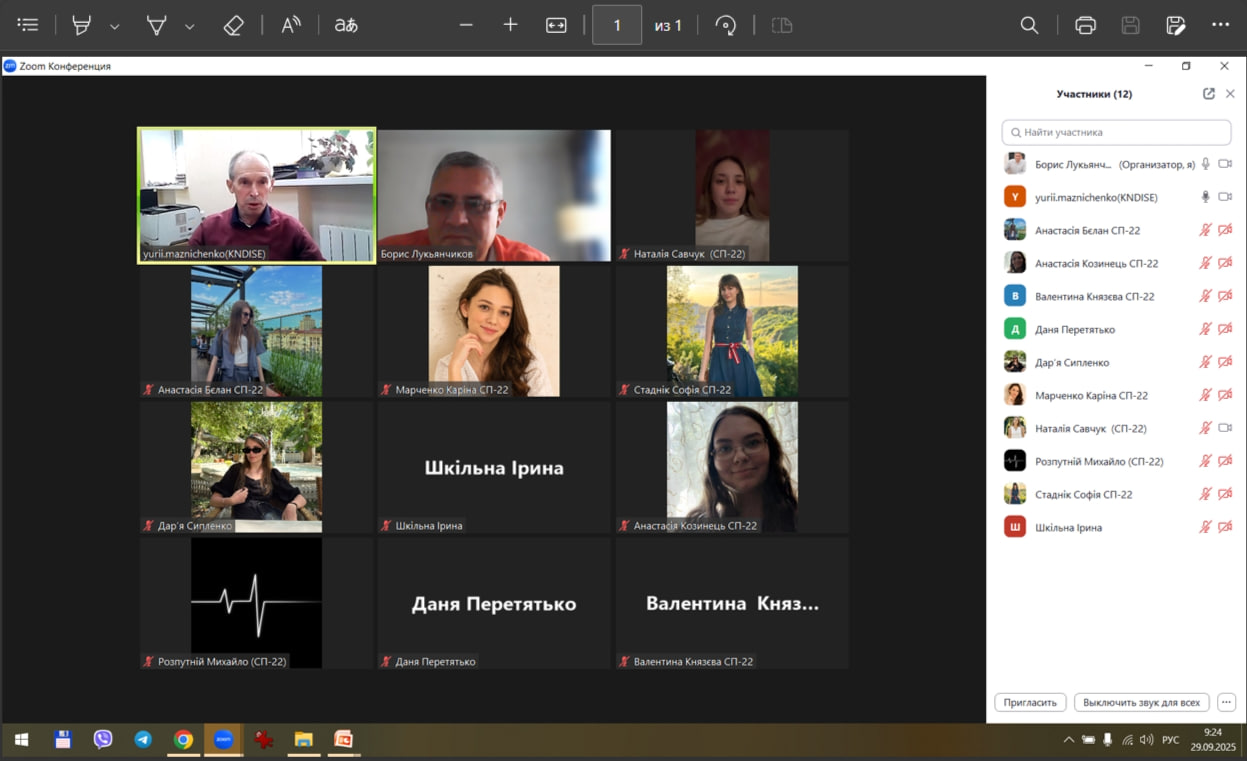Click the translate icon
1247x761 pixels.
click(346, 25)
